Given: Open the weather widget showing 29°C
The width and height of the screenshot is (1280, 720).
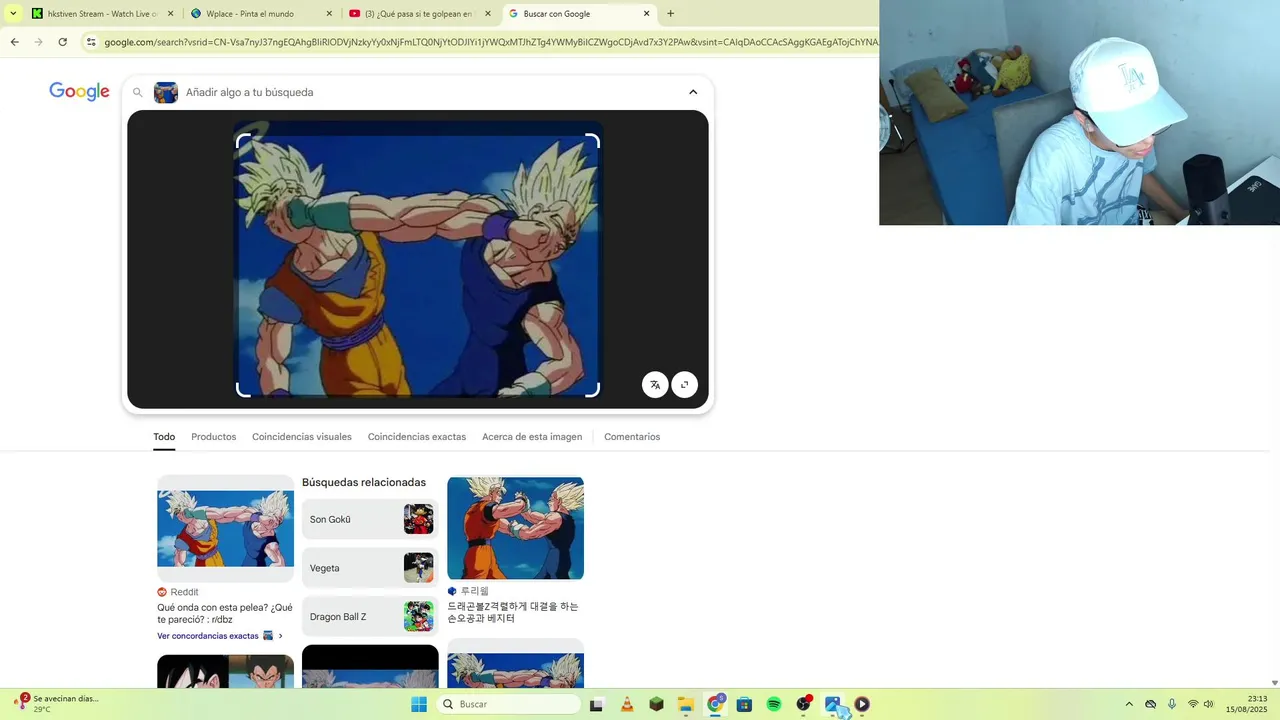Looking at the screenshot, I should click(x=56, y=703).
